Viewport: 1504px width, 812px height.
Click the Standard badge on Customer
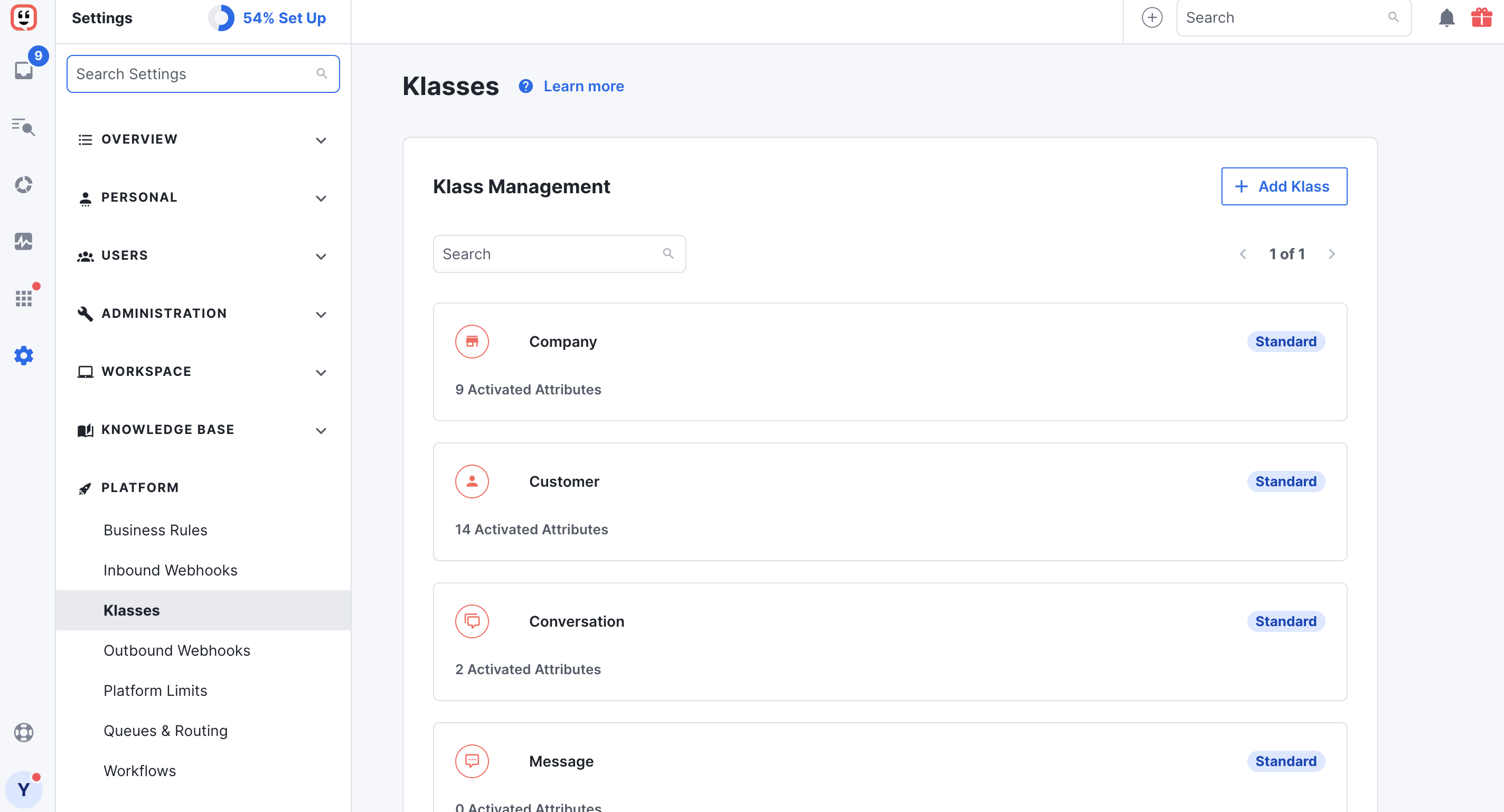[x=1286, y=481]
